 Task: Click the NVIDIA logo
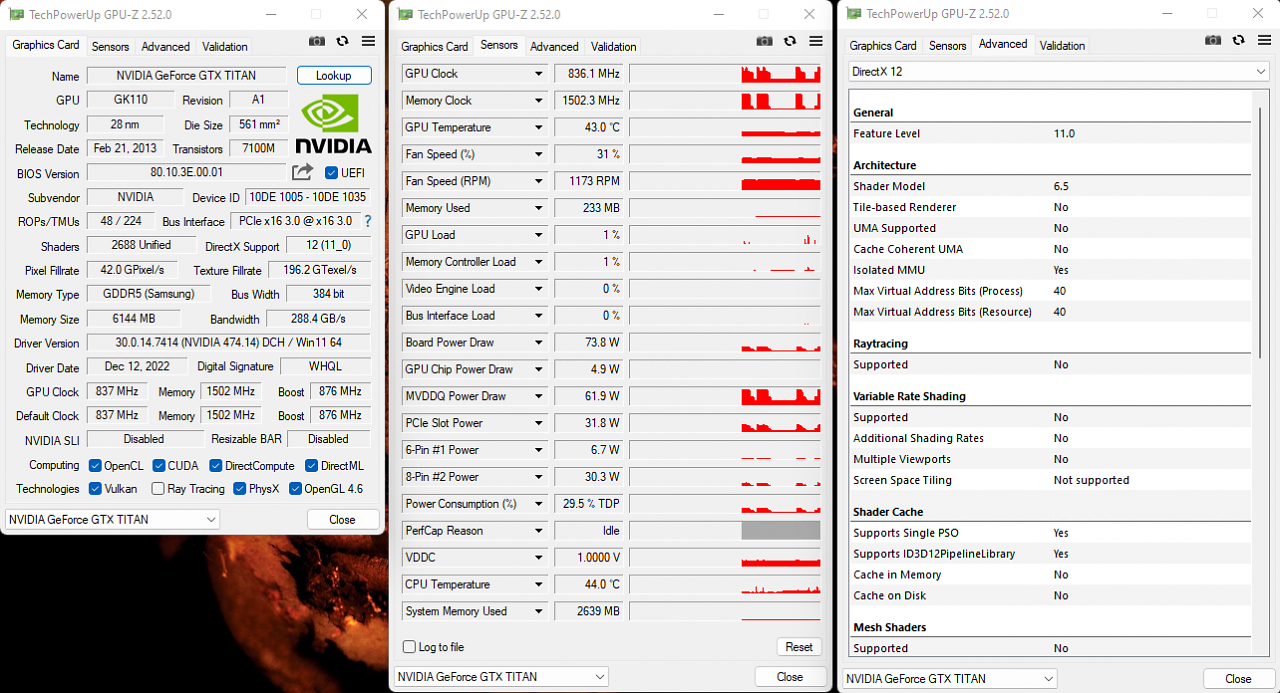[334, 124]
